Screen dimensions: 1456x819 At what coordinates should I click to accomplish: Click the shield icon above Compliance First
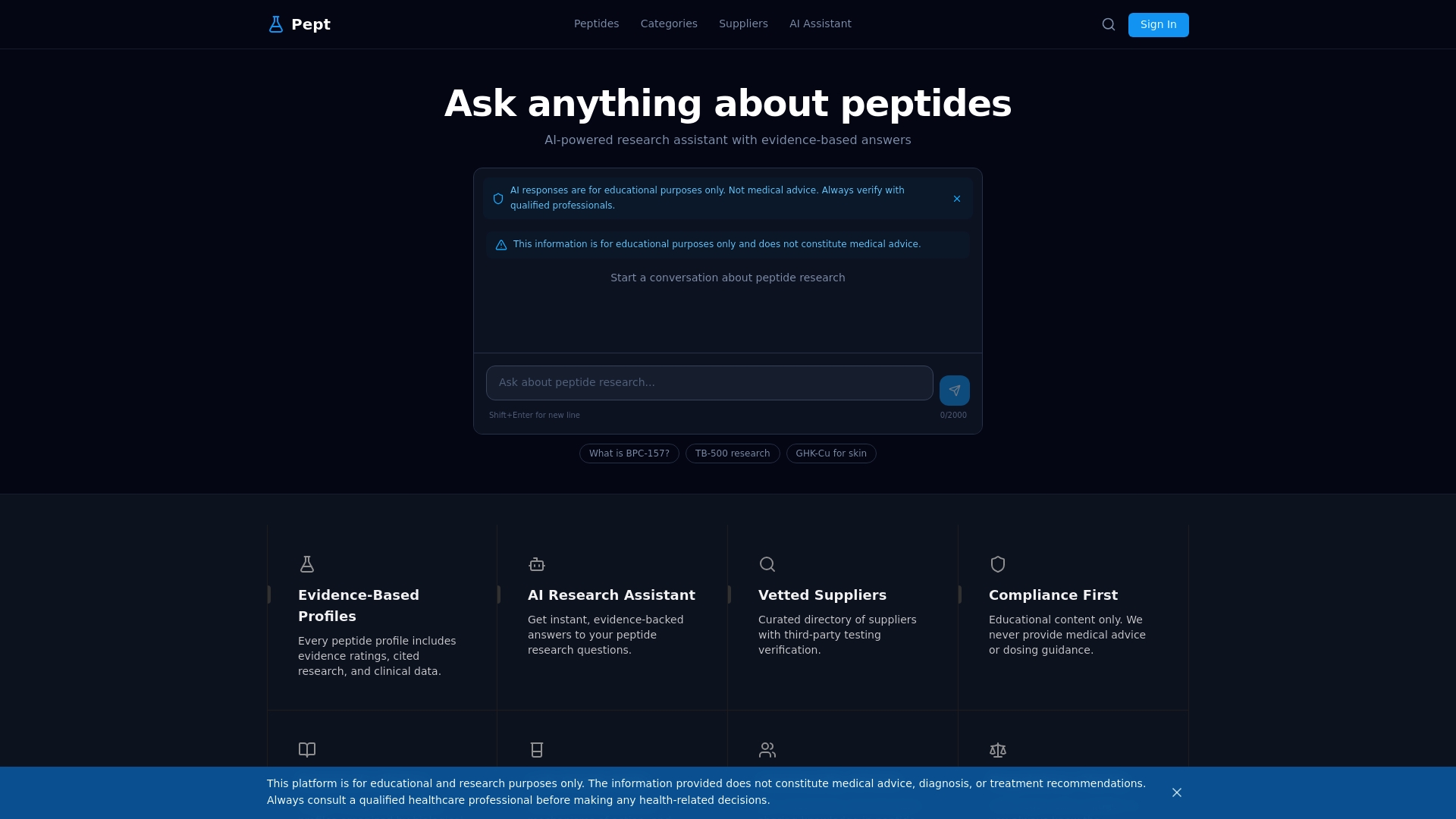point(997,564)
